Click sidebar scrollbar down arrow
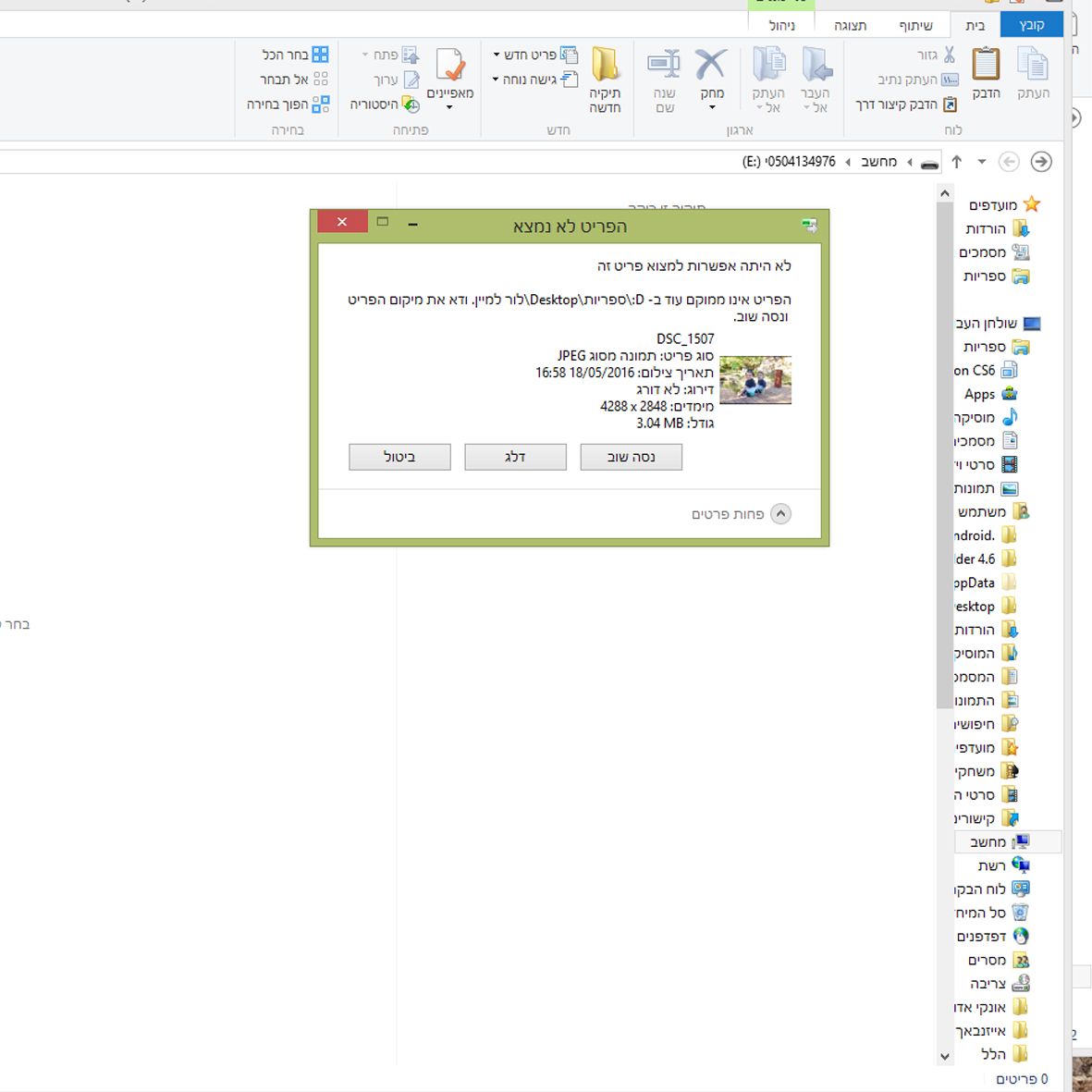The image size is (1092, 1092). point(945,1057)
